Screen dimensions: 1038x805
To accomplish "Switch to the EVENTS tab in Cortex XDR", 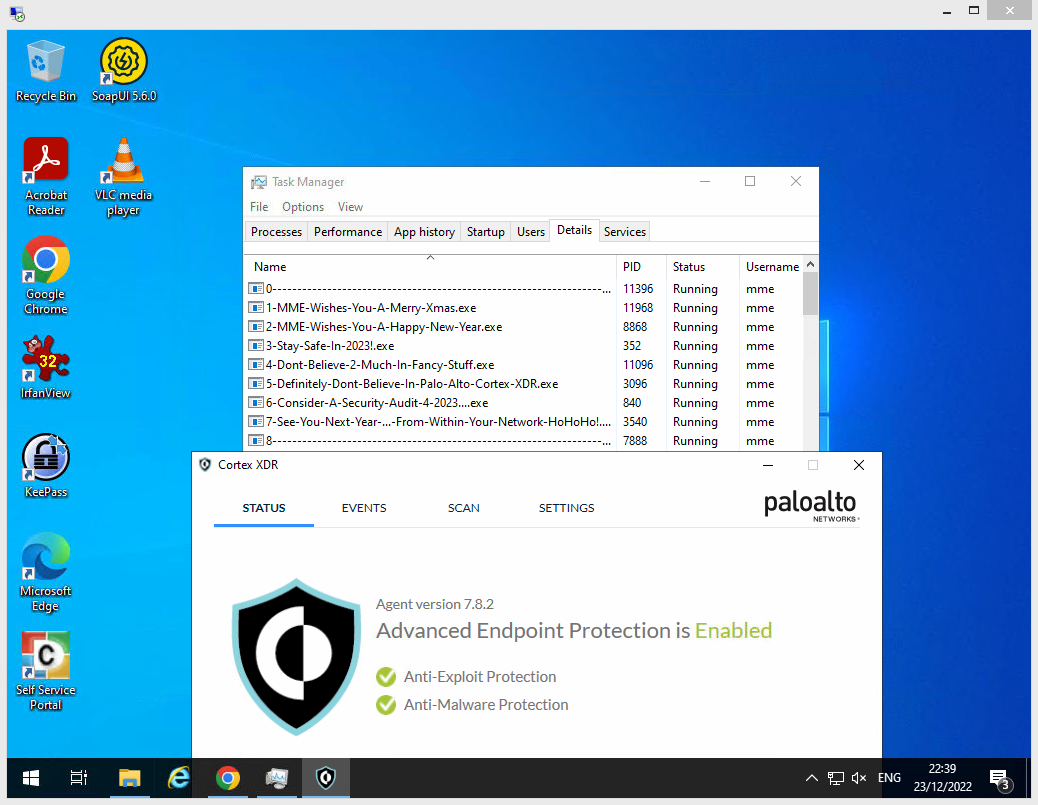I will (364, 508).
